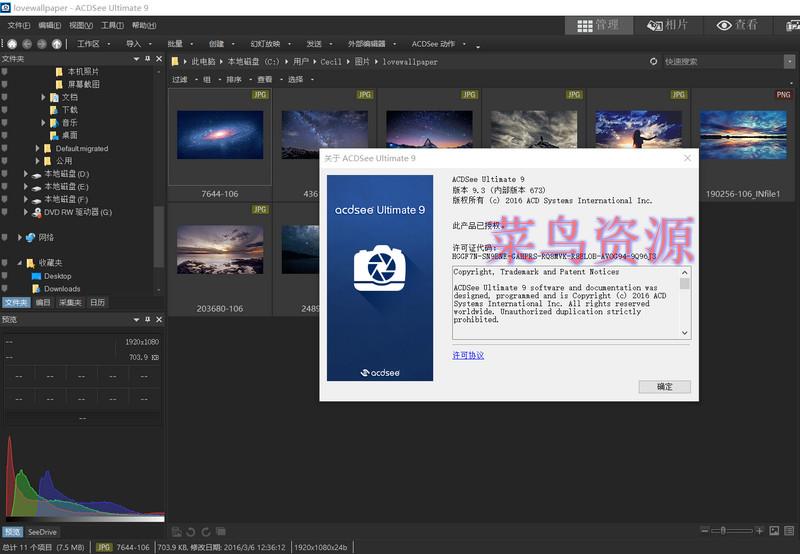Pin the Preview (预览) panel
Screen dimensions: 800x554
pyautogui.click(x=147, y=319)
